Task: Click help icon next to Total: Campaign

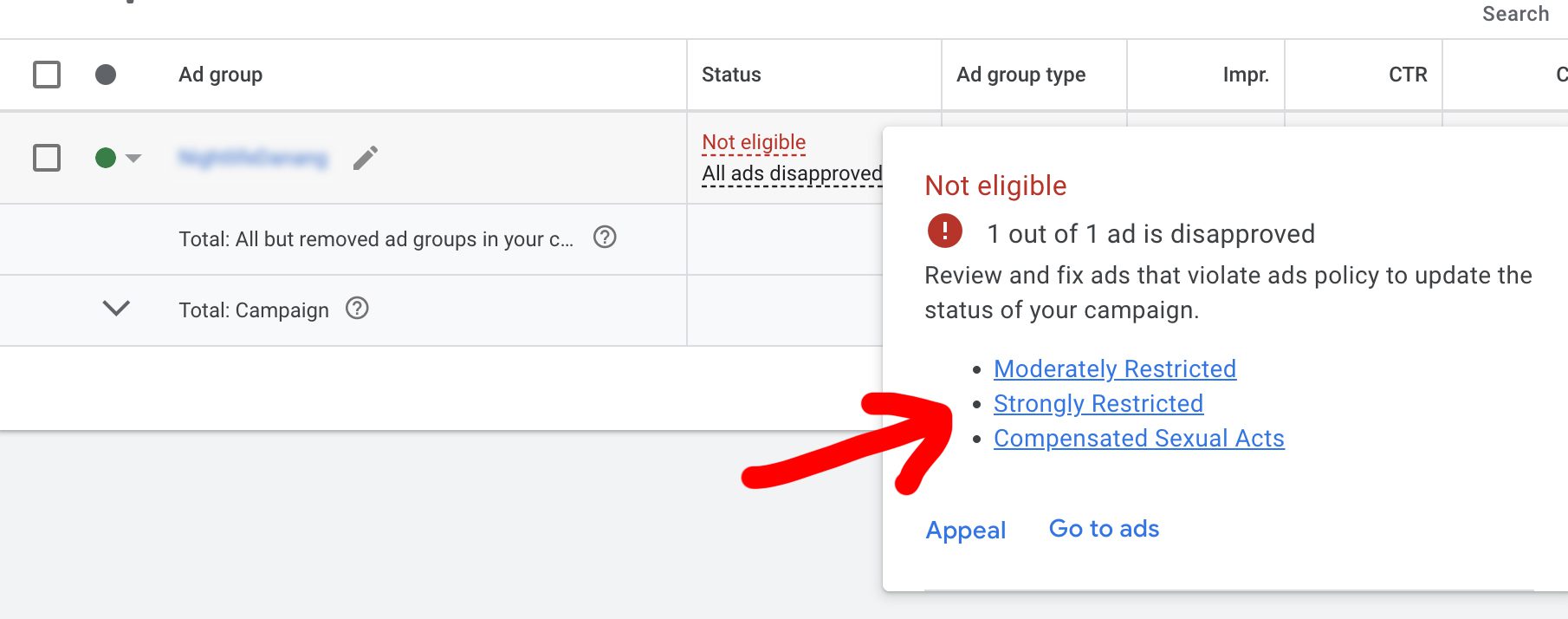Action: 357,309
